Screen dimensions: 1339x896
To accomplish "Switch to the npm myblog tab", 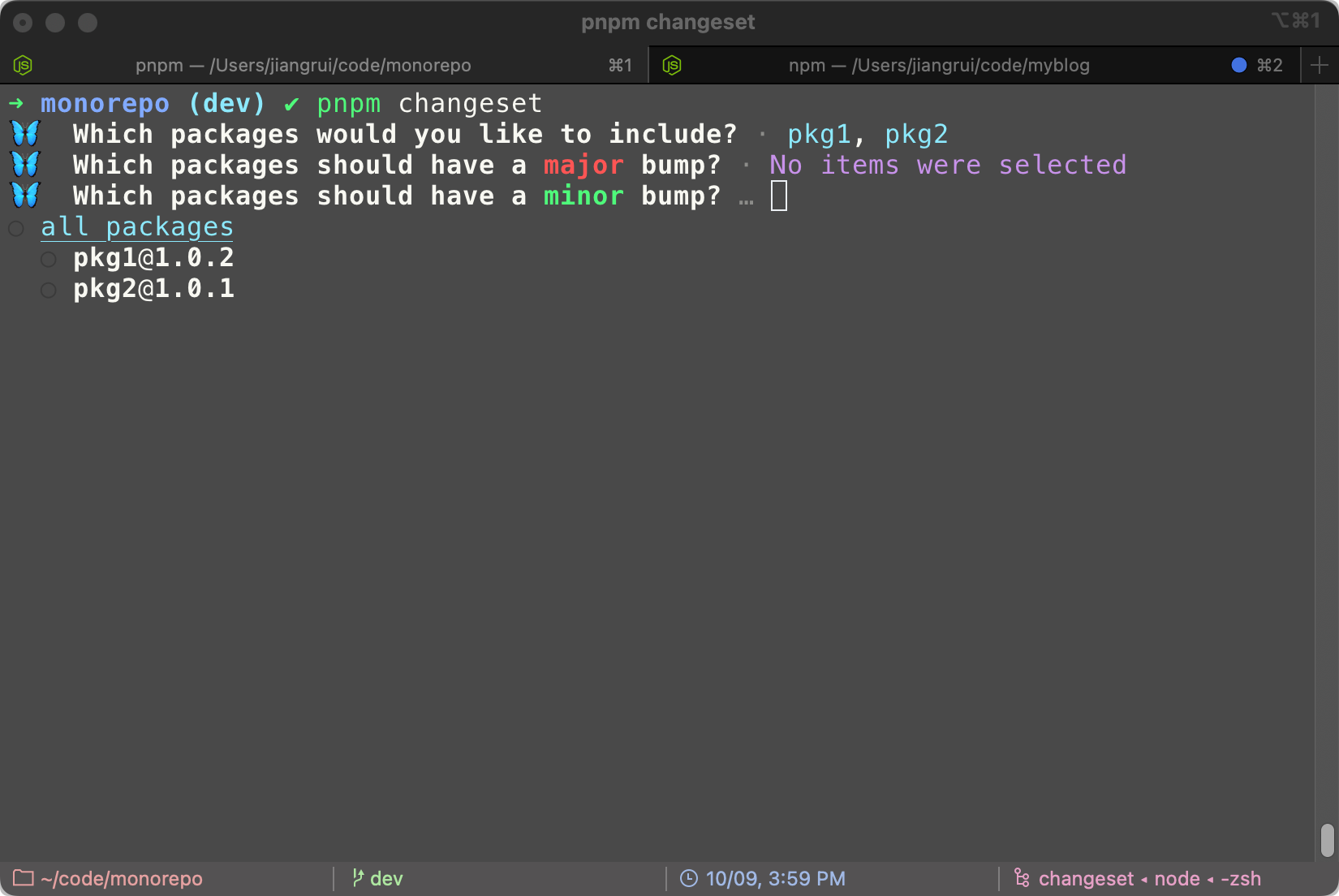I will 974,65.
